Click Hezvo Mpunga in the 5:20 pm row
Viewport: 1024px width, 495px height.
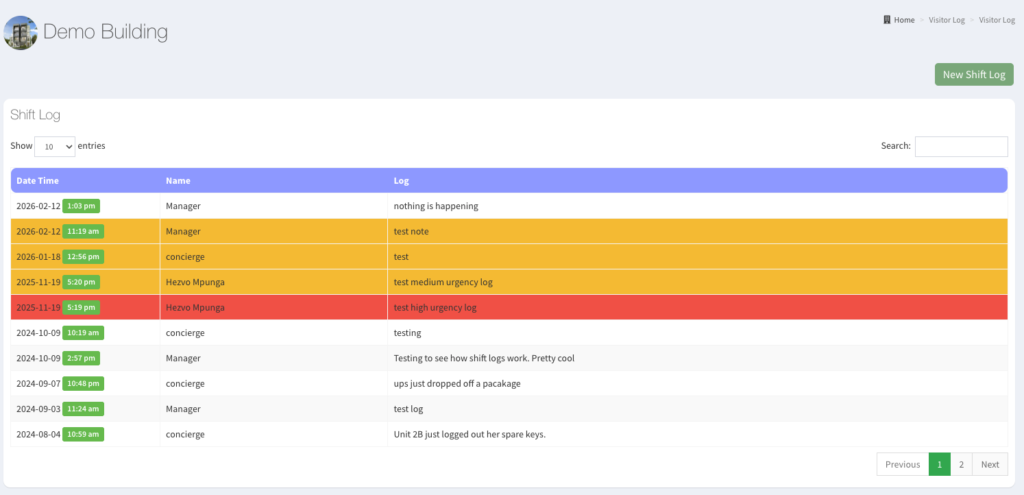pos(195,282)
